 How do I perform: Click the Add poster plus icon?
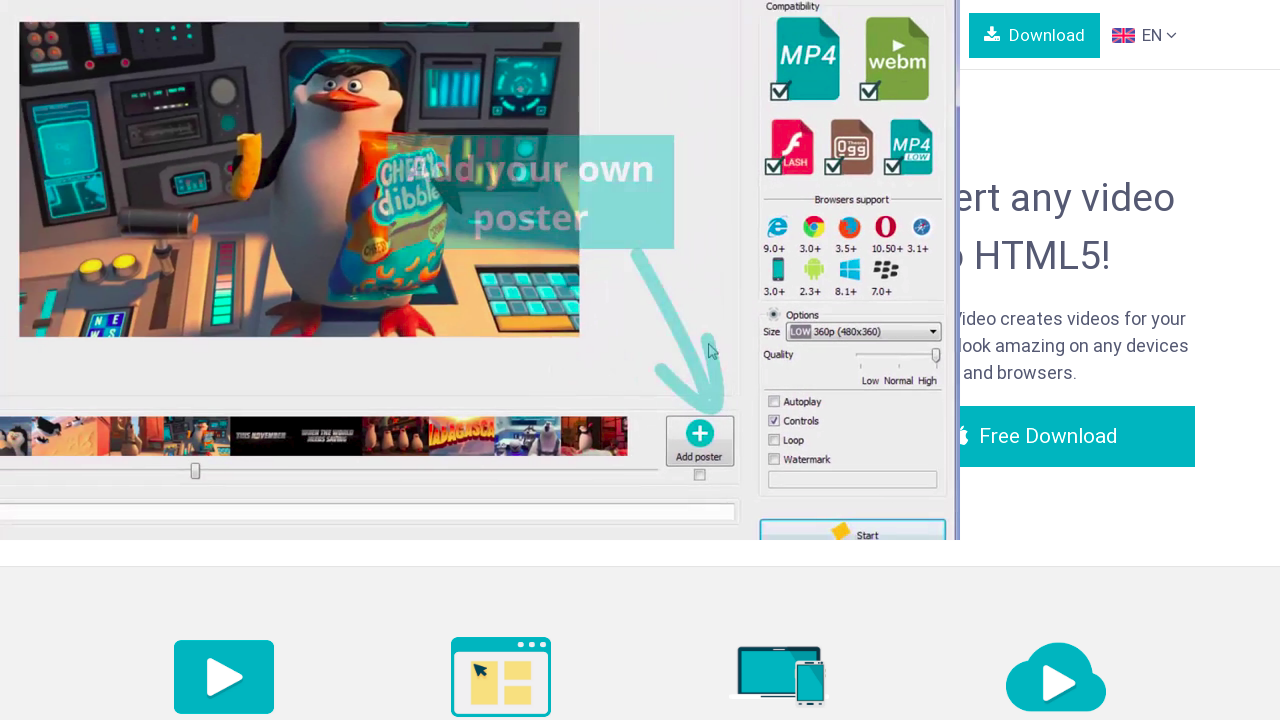(700, 434)
